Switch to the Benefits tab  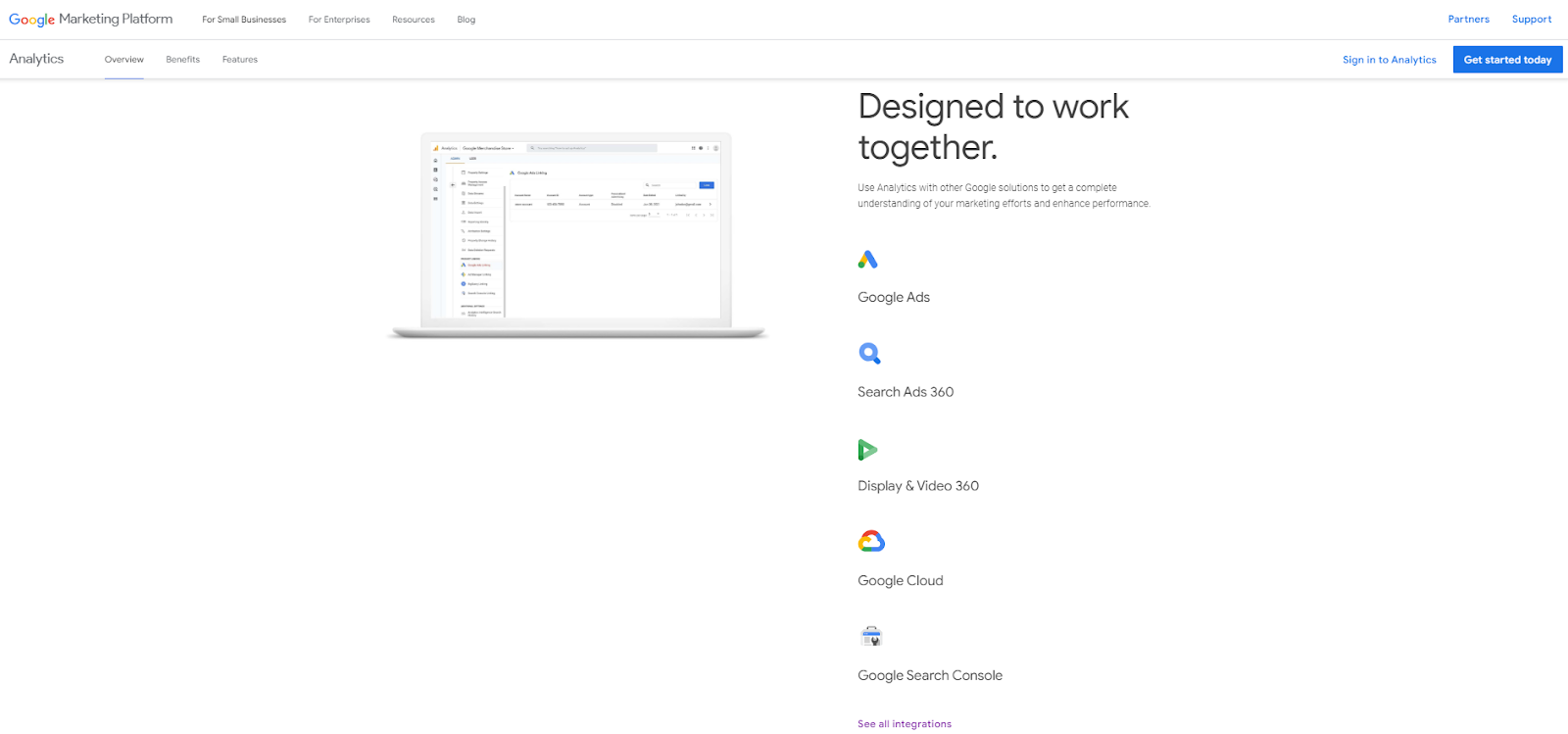pyautogui.click(x=183, y=60)
